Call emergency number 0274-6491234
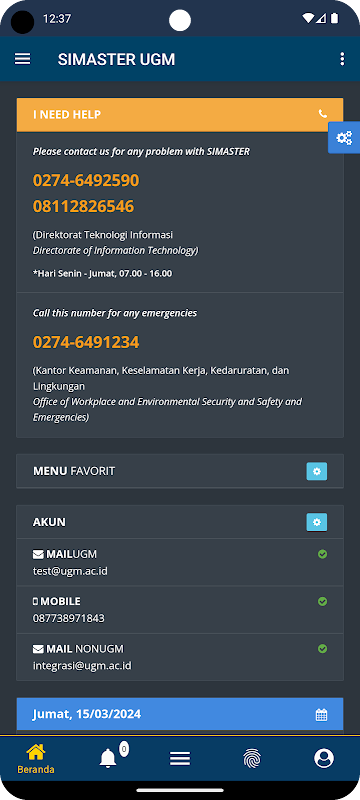The image size is (360, 800). (x=86, y=342)
